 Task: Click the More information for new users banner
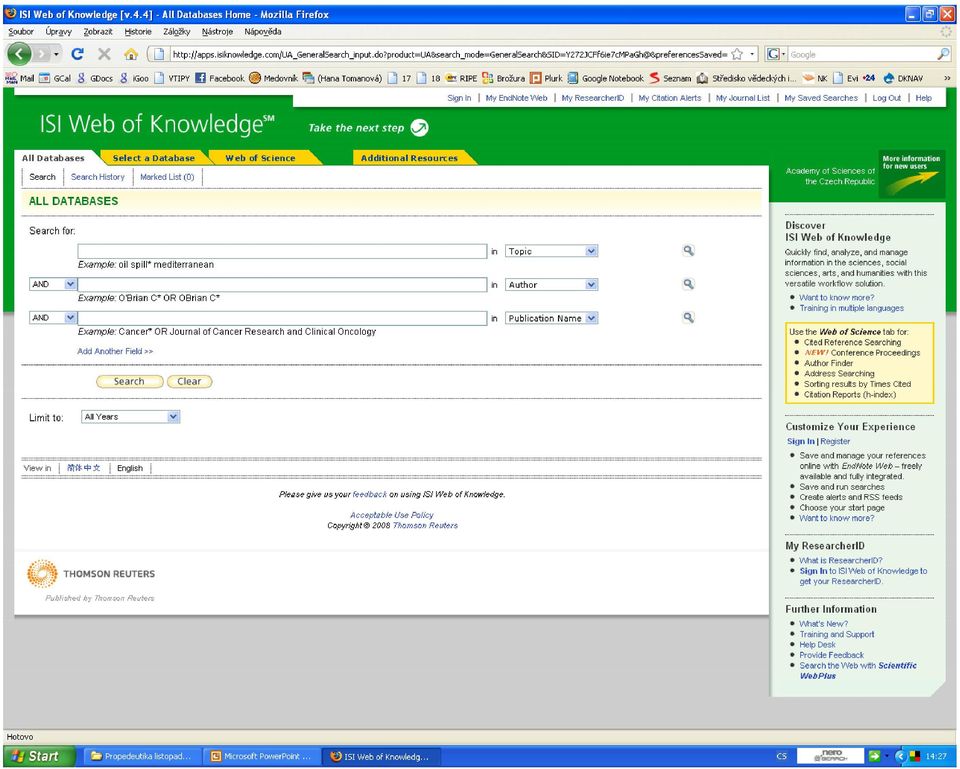pyautogui.click(x=911, y=174)
